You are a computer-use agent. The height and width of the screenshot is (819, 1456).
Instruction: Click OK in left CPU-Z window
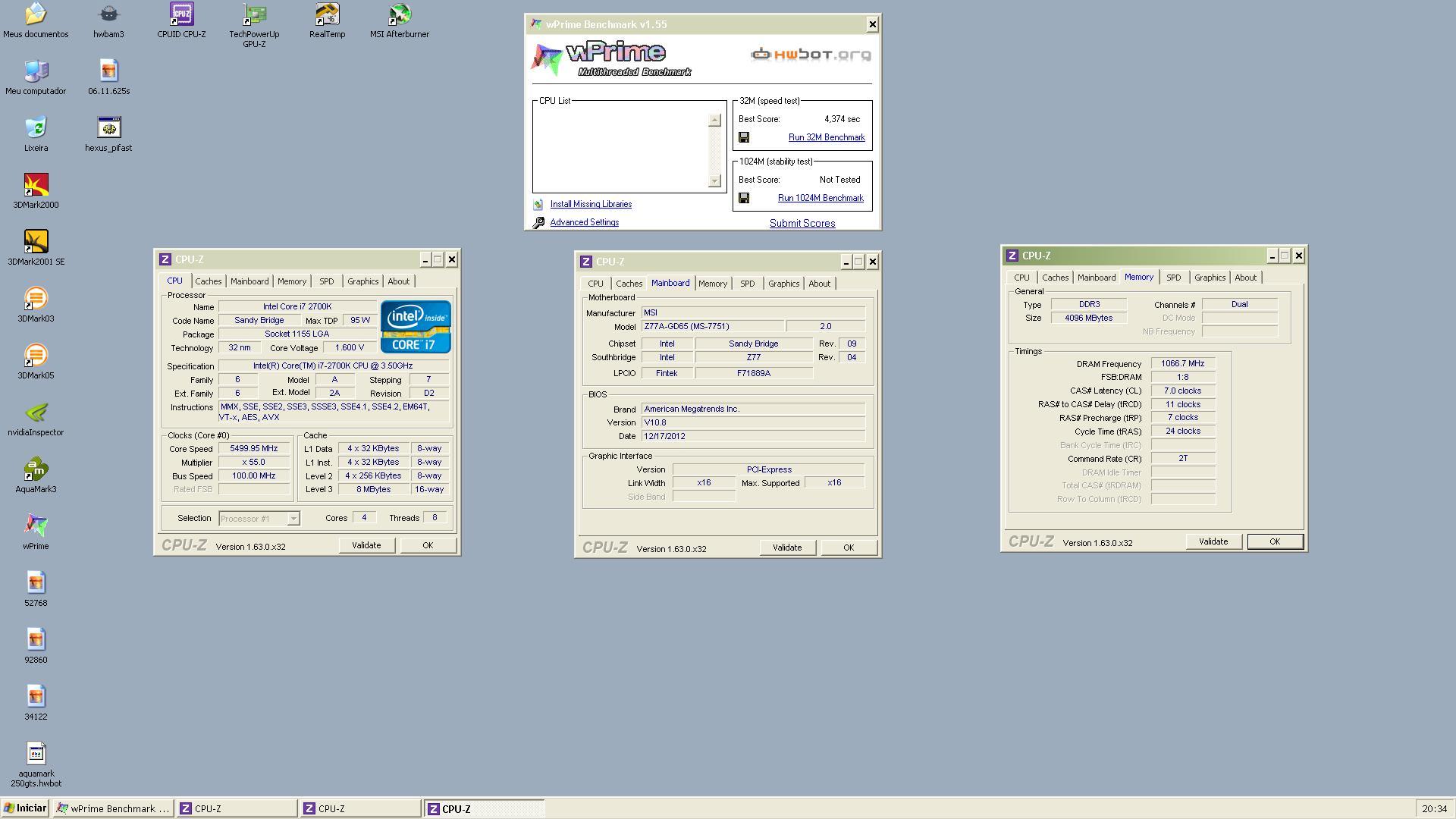(428, 545)
